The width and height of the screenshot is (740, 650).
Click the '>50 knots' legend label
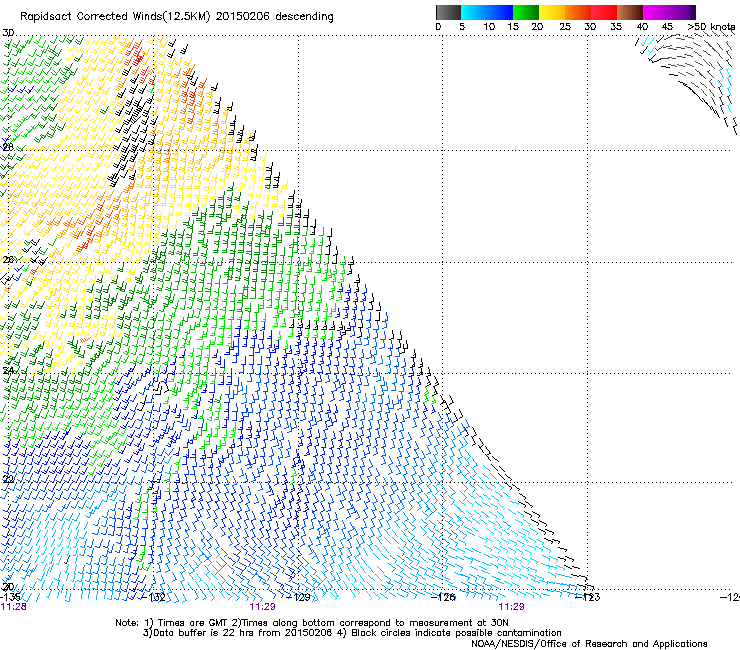tap(711, 27)
